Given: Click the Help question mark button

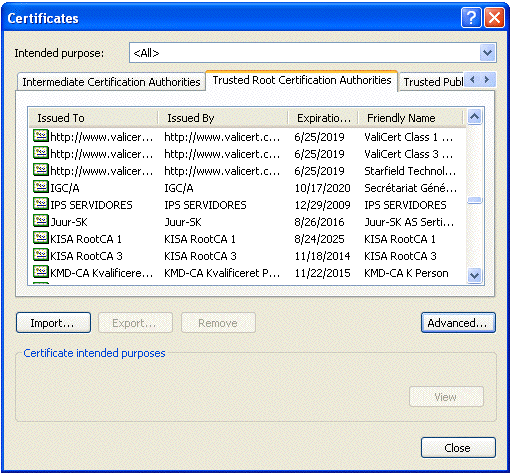Looking at the screenshot, I should coord(471,18).
